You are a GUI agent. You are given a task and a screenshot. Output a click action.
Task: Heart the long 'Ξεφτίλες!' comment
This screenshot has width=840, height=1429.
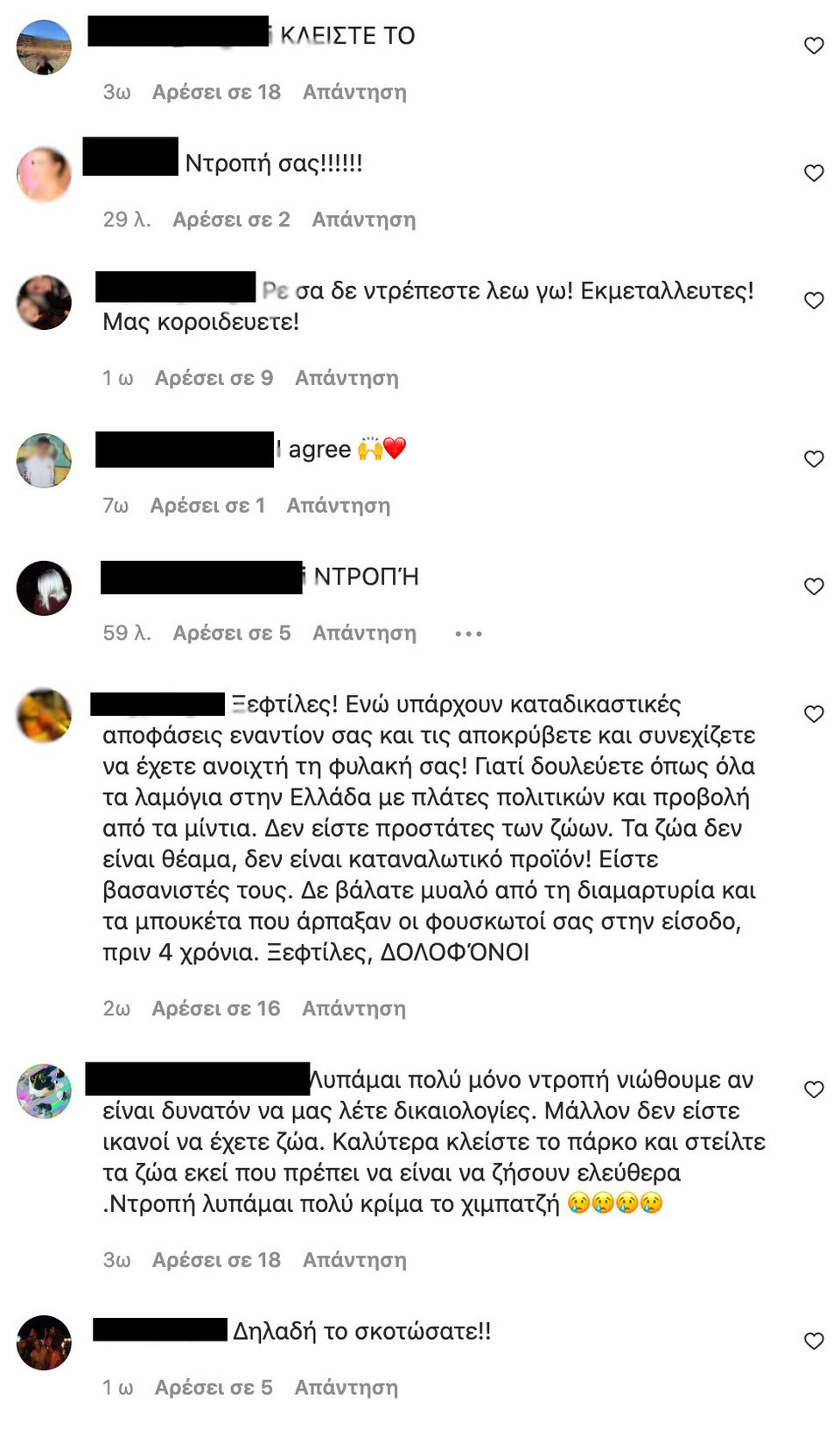(x=814, y=714)
